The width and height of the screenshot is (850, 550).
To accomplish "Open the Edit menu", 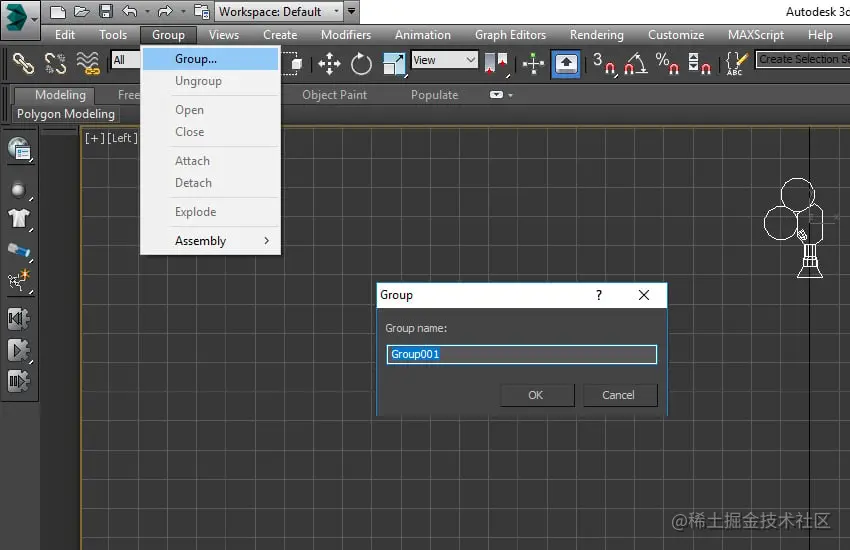I will click(x=65, y=35).
